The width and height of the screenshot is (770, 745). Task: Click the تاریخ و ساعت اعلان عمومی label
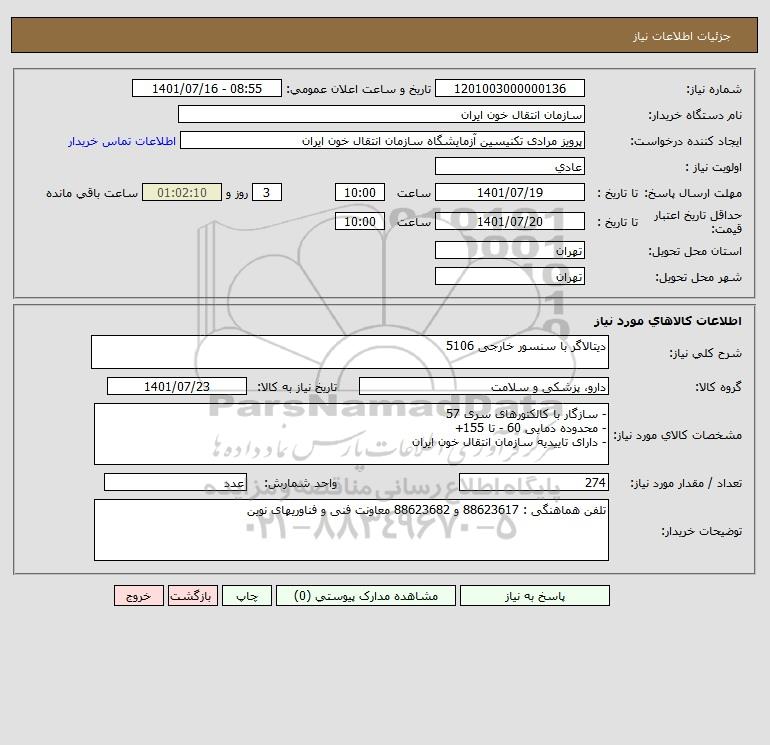(359, 89)
